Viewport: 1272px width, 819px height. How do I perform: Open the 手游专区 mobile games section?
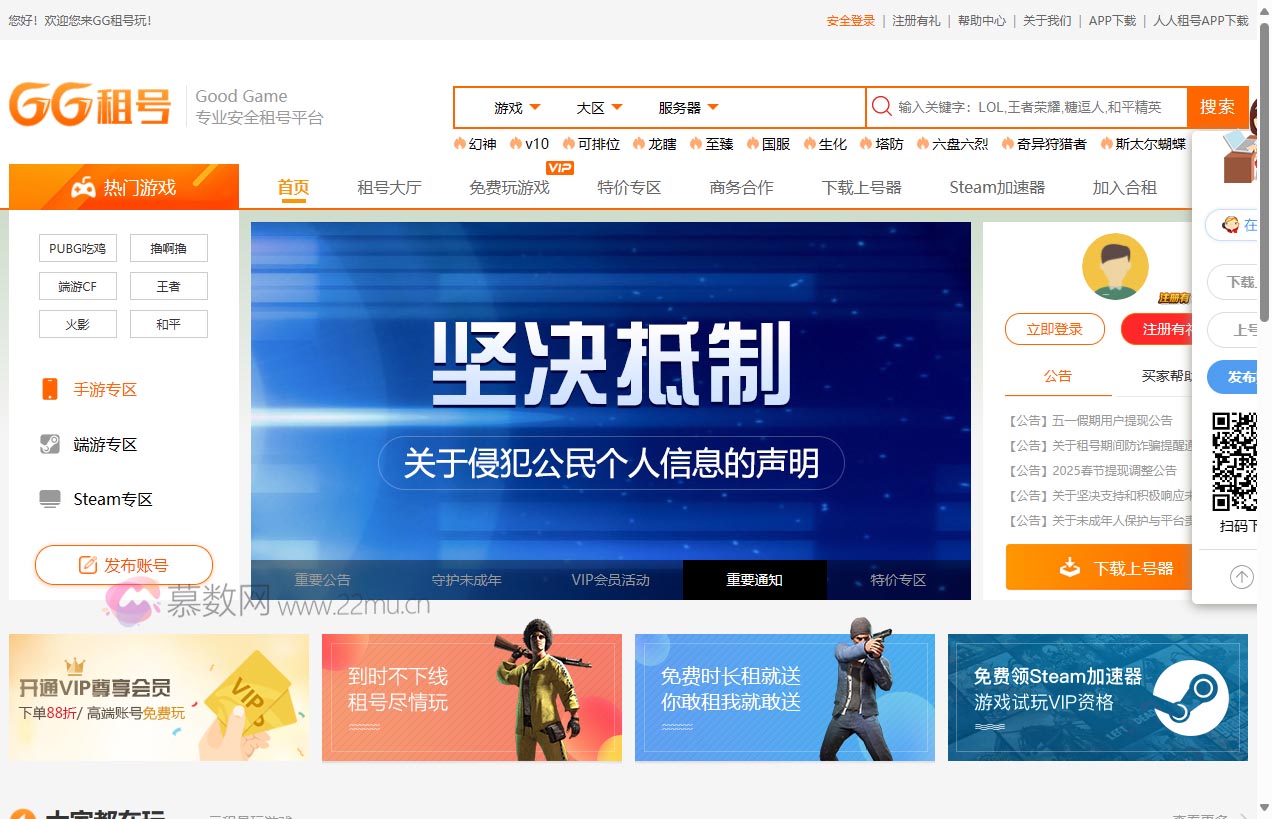pos(104,390)
